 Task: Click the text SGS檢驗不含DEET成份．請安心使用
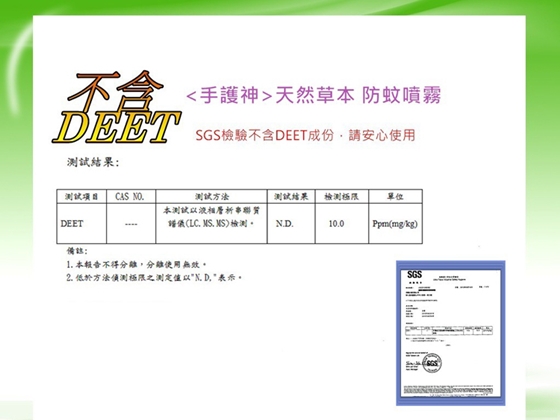point(305,135)
